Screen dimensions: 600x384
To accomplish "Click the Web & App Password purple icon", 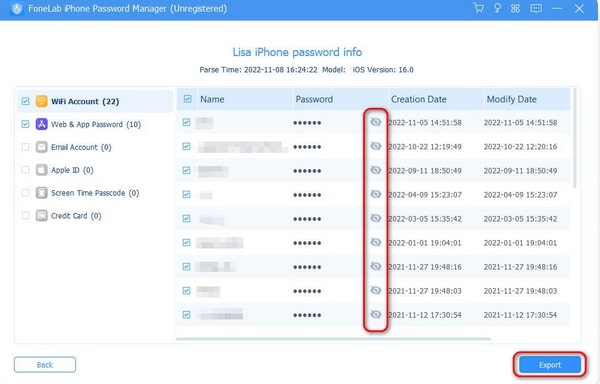I will point(42,124).
